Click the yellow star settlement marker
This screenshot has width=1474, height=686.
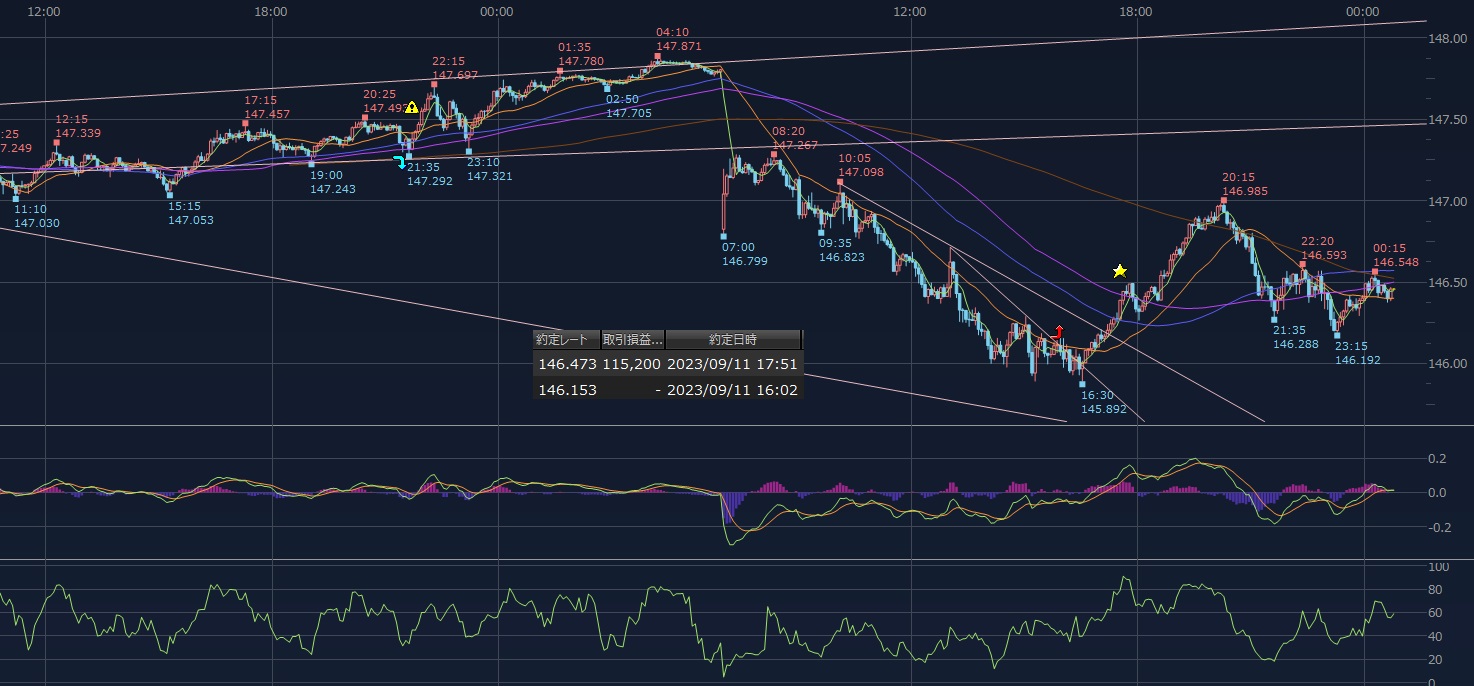tap(1120, 271)
